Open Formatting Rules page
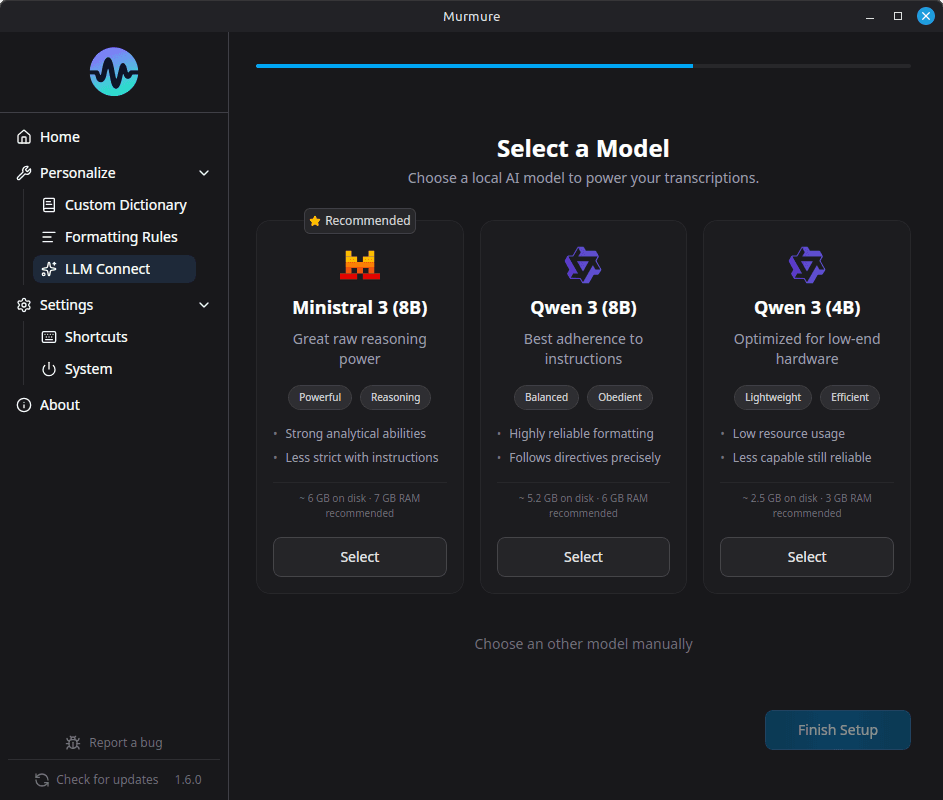 pyautogui.click(x=120, y=237)
